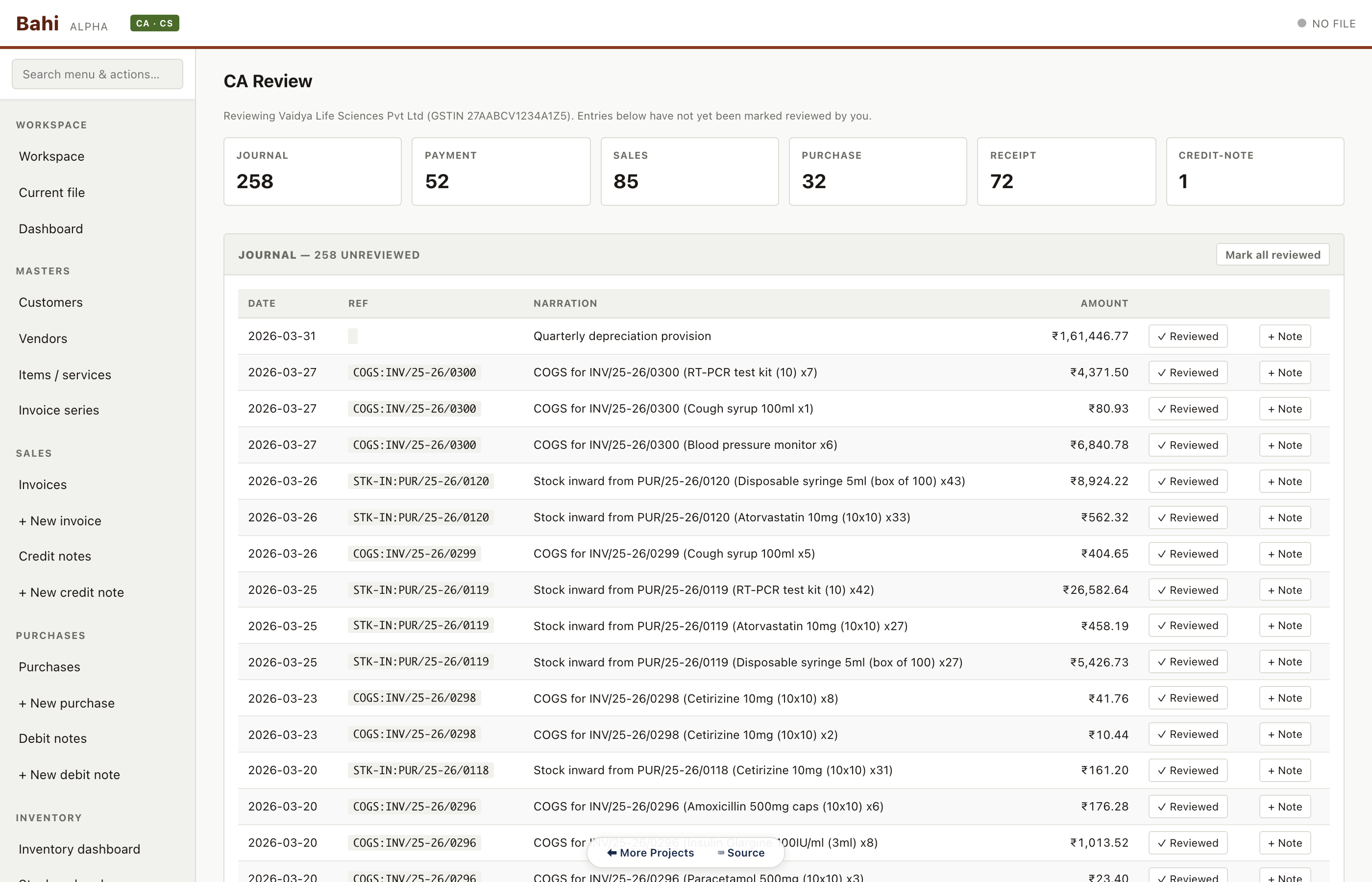Navigate to Customers under Masters
This screenshot has width=1372, height=882.
(50, 302)
